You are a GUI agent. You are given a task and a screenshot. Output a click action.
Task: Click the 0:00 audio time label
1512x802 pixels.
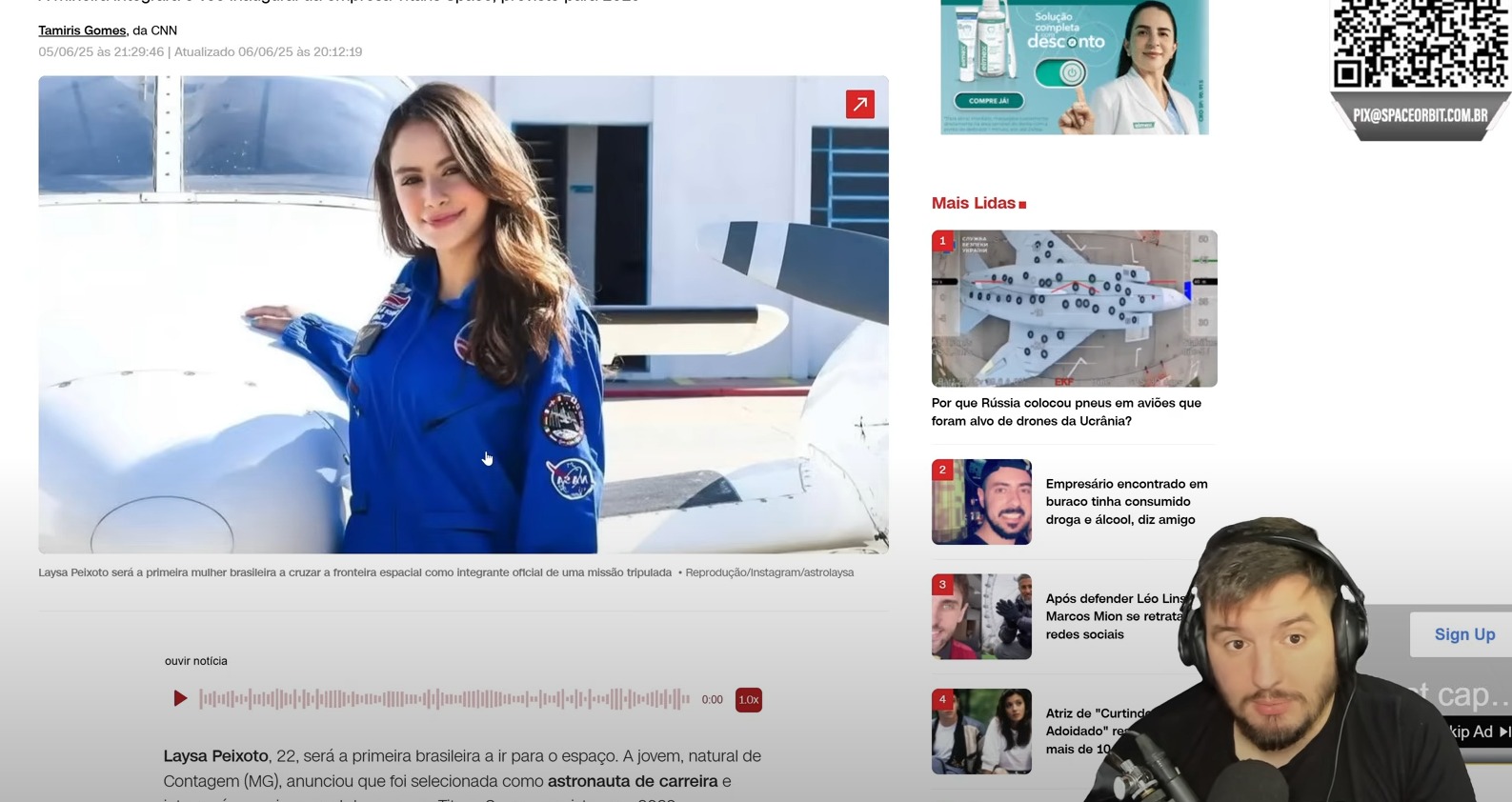[712, 700]
